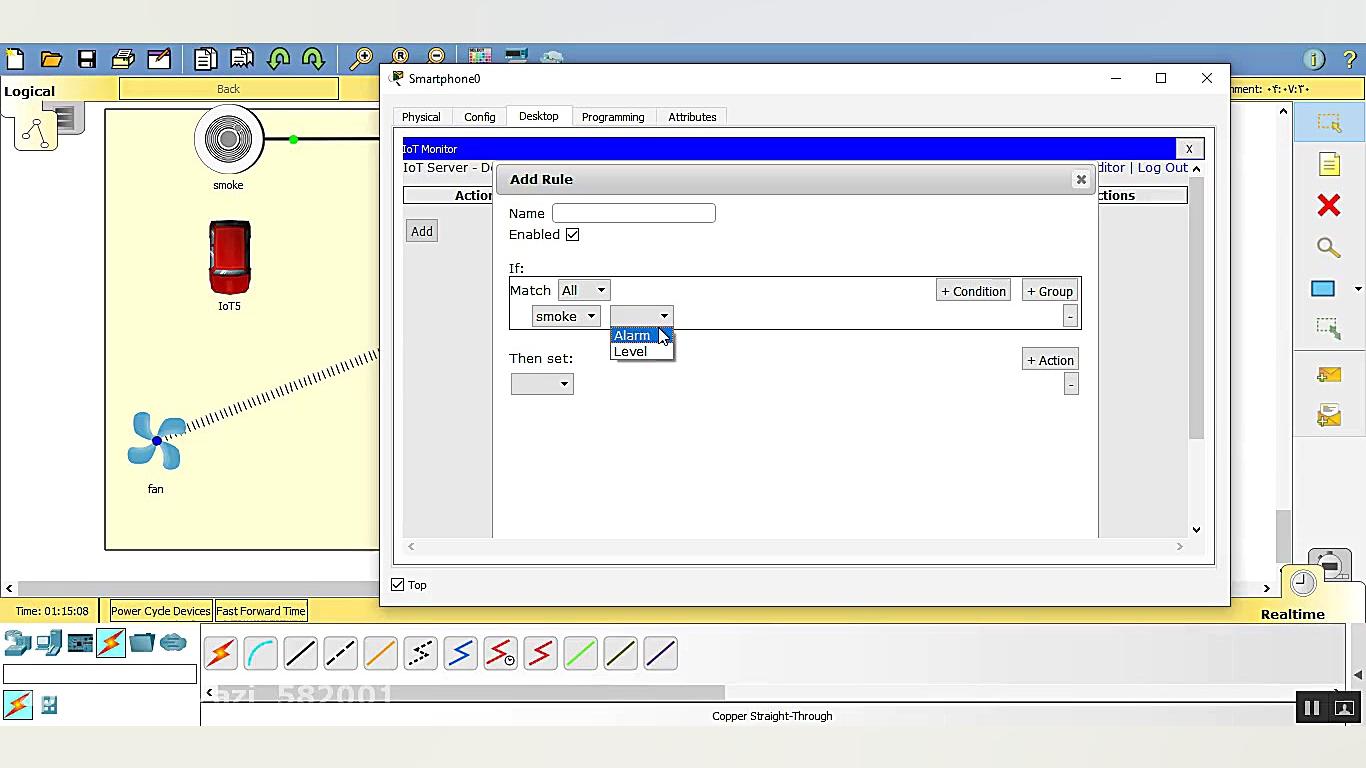Image resolution: width=1366 pixels, height=768 pixels.
Task: Click the New file icon
Action: point(14,59)
